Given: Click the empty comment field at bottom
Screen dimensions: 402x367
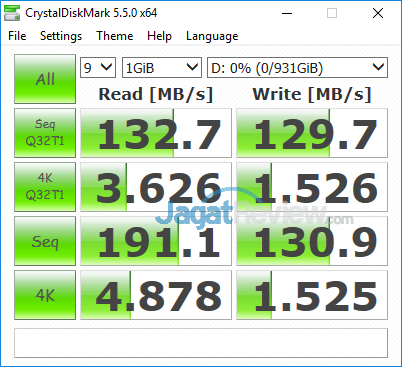Looking at the screenshot, I should tap(201, 343).
